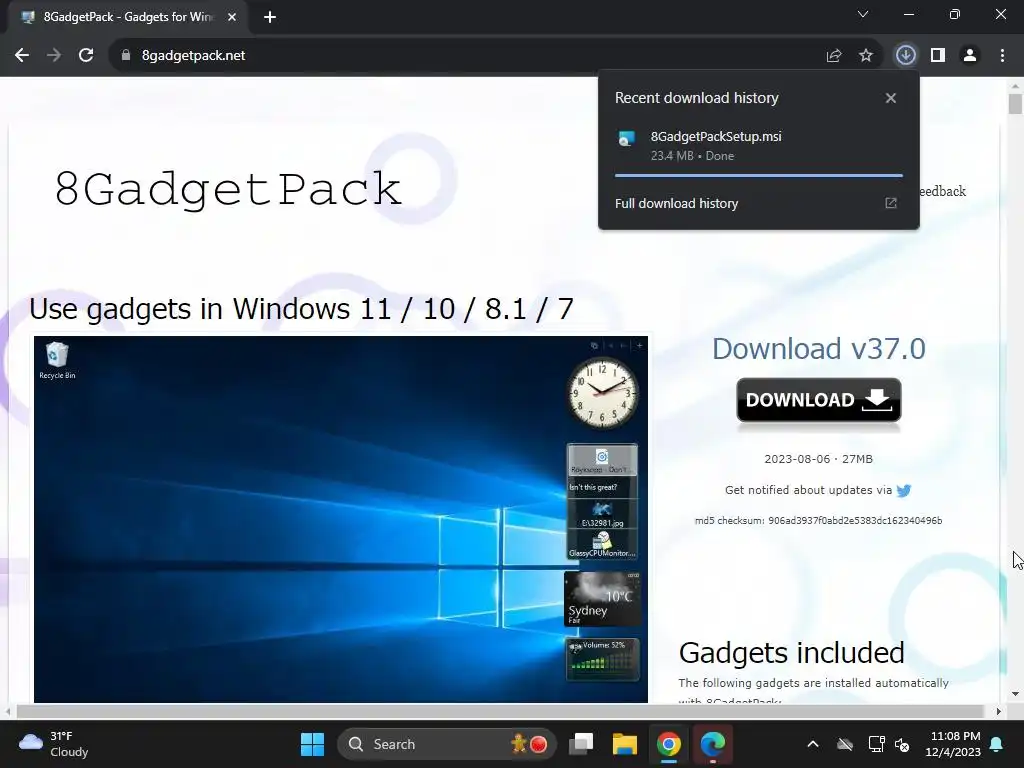Screen dimensions: 1024x768
Task: Open the tab search dropdown arrow
Action: 863,14
